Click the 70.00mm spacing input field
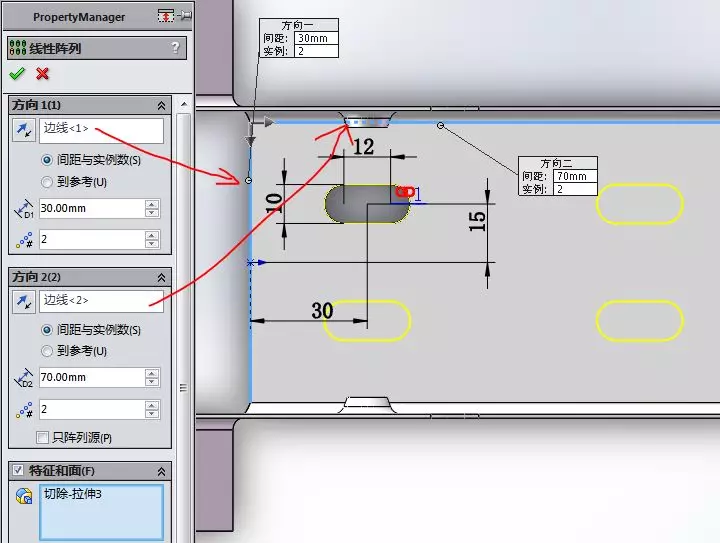This screenshot has height=543, width=720. [x=92, y=377]
